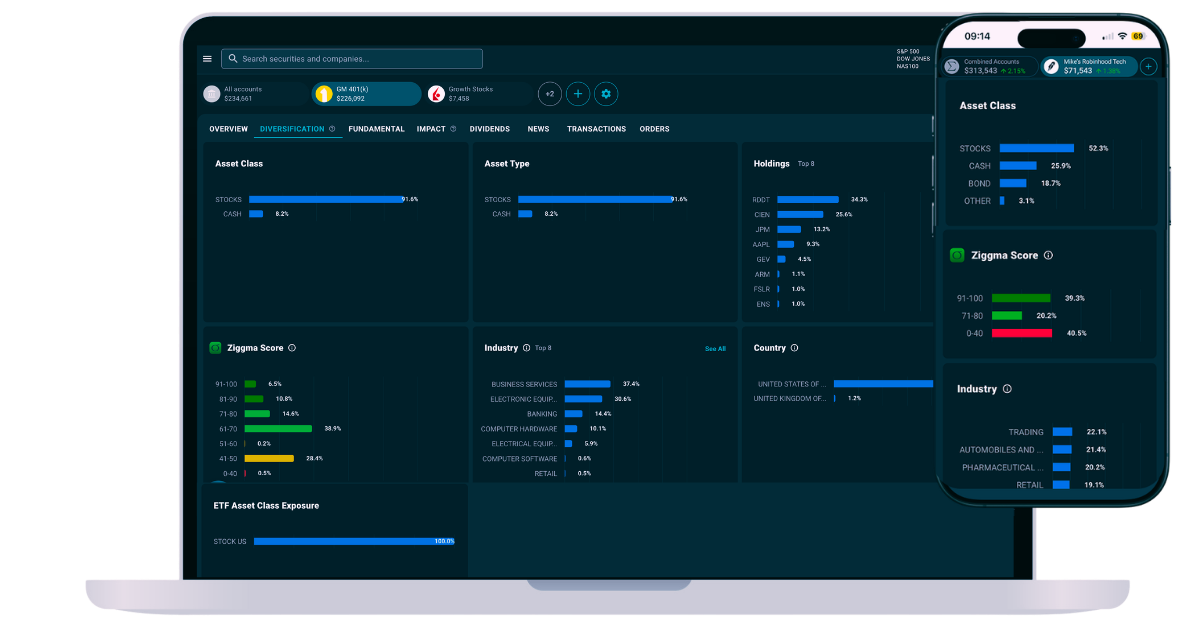Open the Dividends tab
The width and height of the screenshot is (1200, 630).
tap(489, 129)
